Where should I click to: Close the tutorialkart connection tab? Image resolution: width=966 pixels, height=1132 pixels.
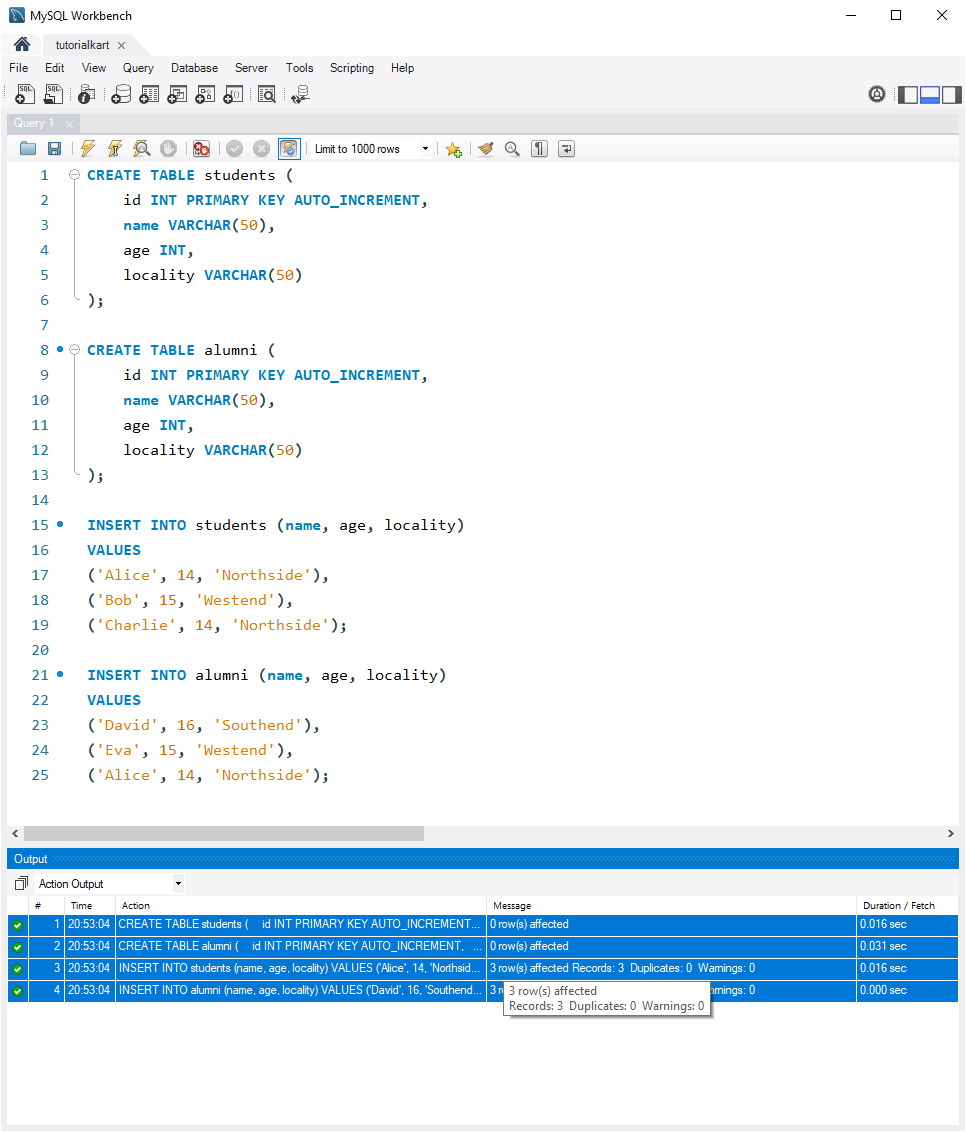click(121, 45)
